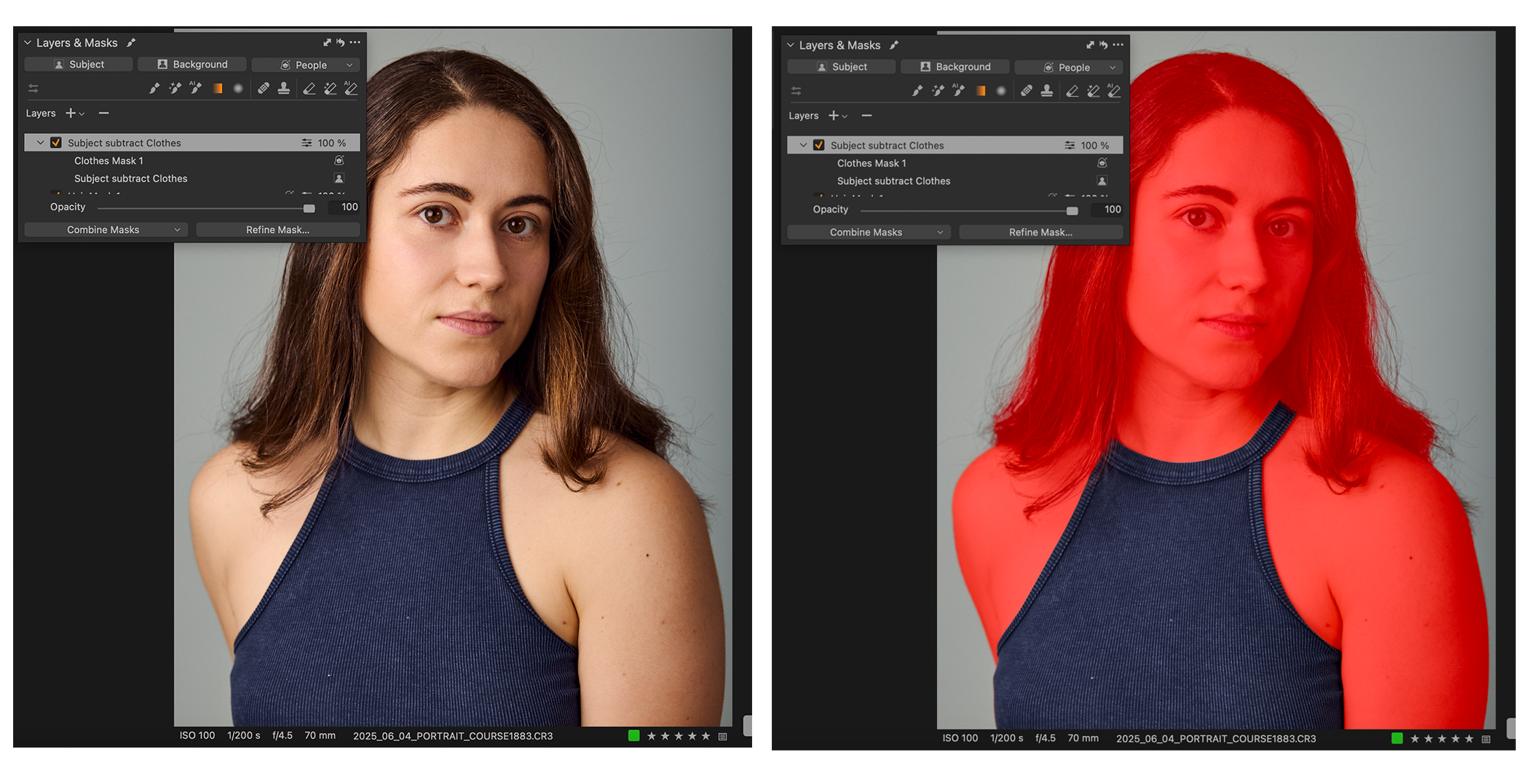The width and height of the screenshot is (1529, 784).
Task: Click Refine Mask... button in right panel
Action: (1040, 232)
